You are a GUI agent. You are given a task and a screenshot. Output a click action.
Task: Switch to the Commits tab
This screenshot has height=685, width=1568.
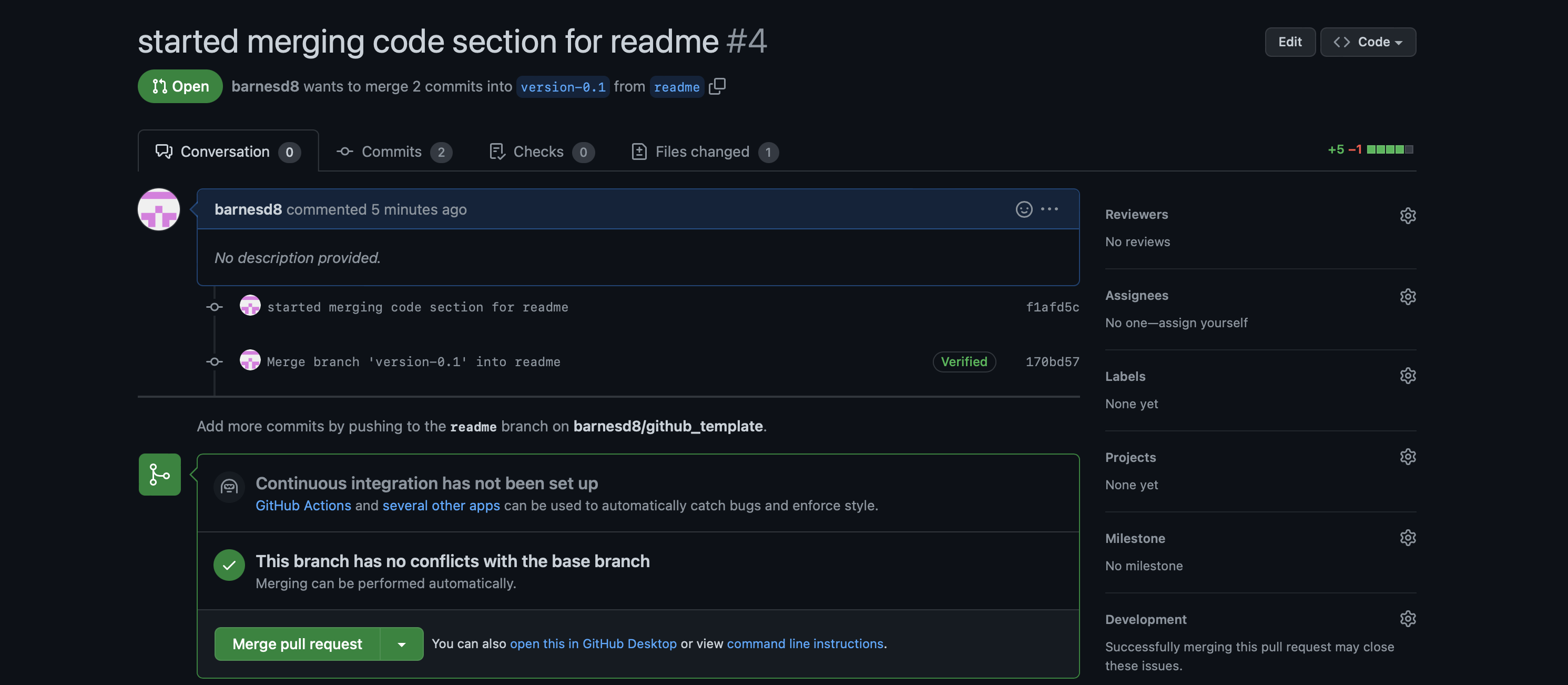394,152
